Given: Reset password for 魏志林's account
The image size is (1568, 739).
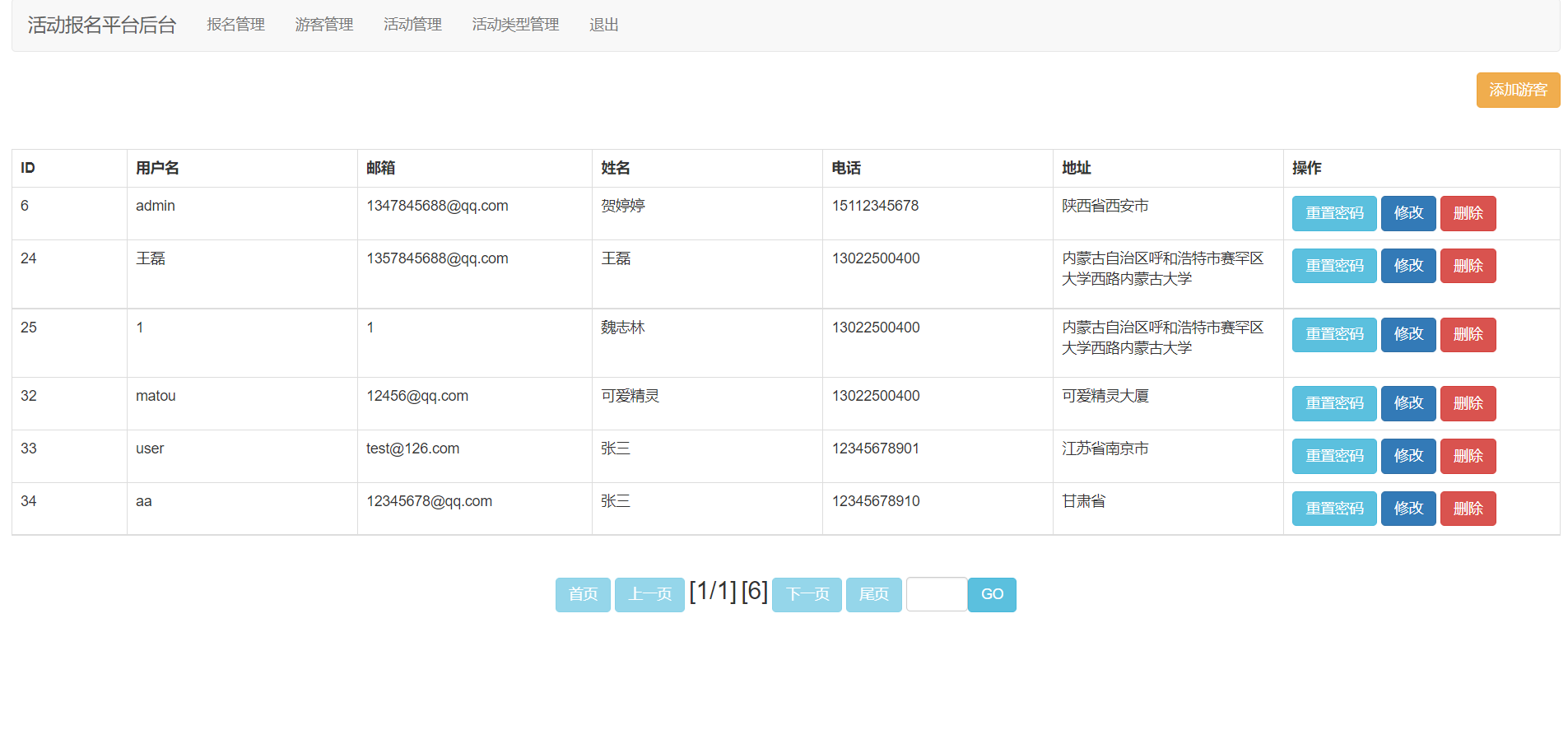Looking at the screenshot, I should coord(1333,334).
